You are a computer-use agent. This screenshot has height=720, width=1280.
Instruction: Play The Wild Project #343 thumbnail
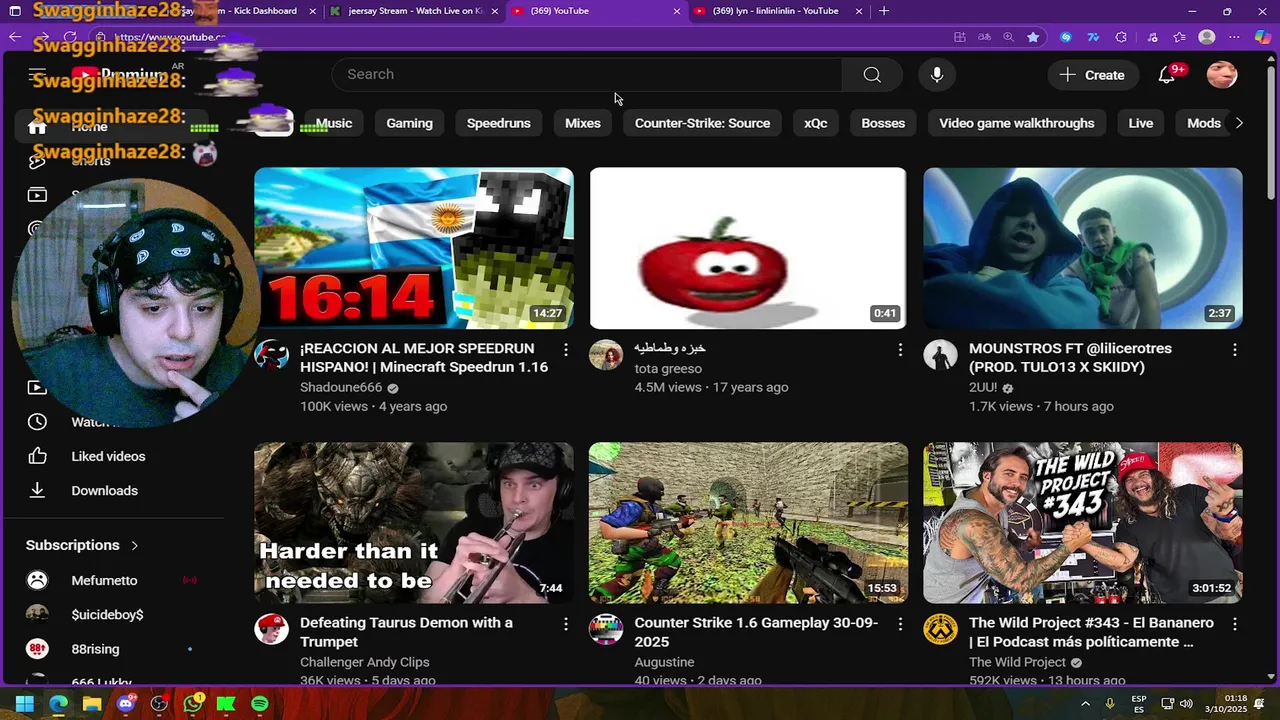click(1083, 523)
